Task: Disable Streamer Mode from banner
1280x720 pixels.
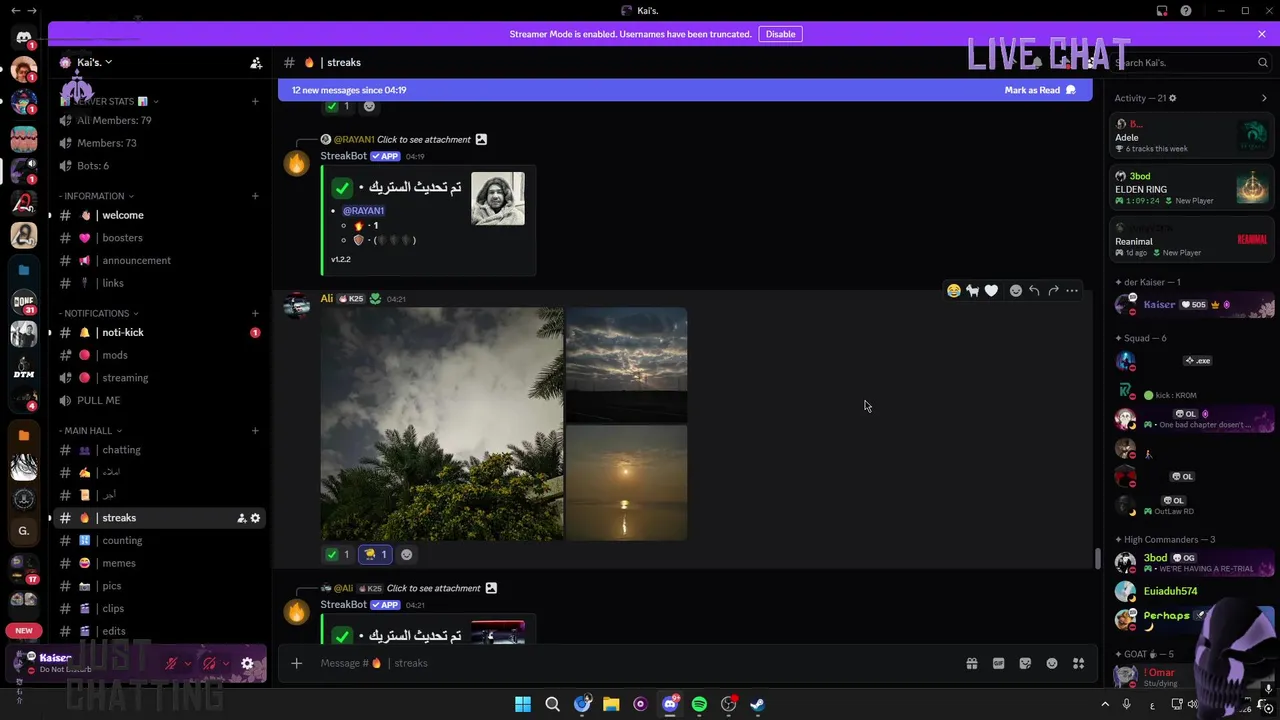Action: (x=780, y=34)
